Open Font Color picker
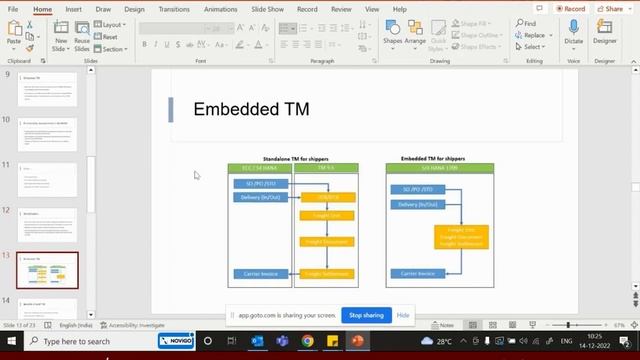 tap(258, 44)
